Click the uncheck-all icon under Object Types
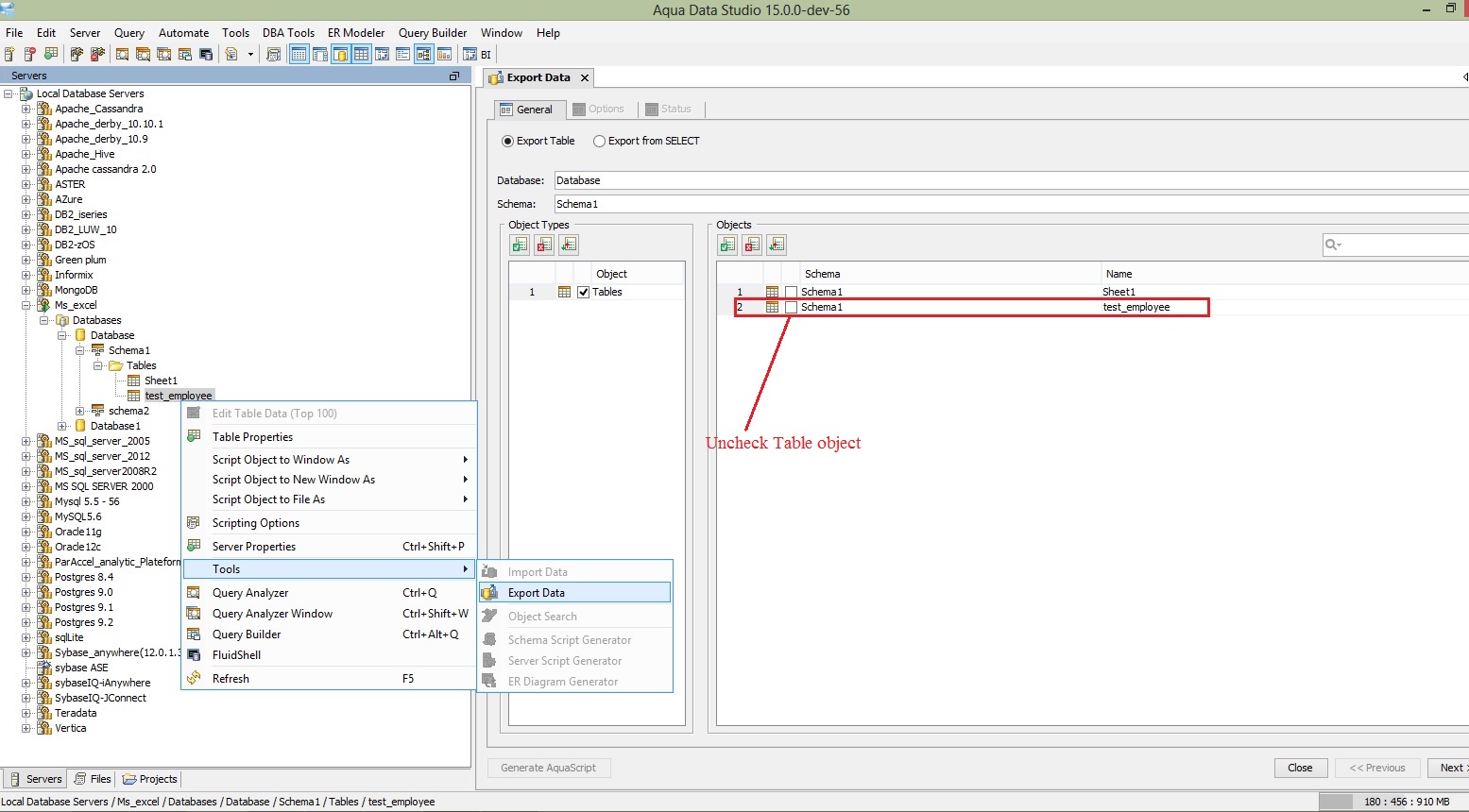The height and width of the screenshot is (812, 1469). pyautogui.click(x=544, y=245)
